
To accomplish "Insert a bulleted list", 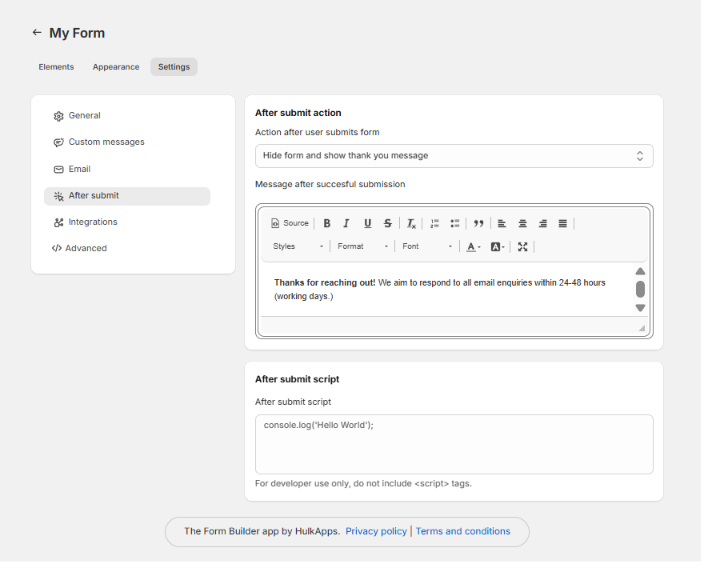I will [455, 223].
